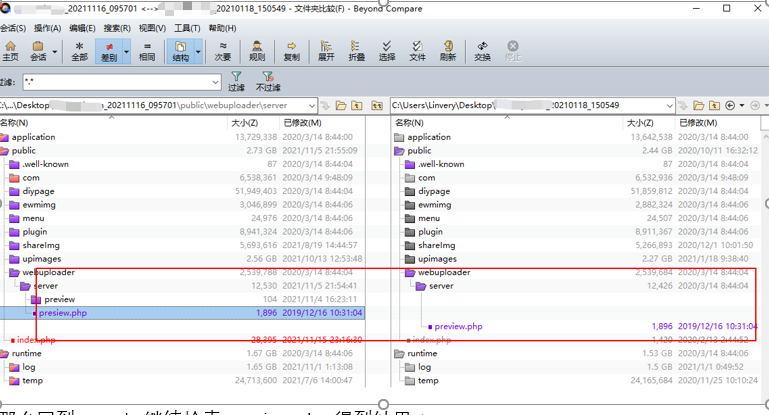
Task: Click the right pane back arrow
Action: [x=730, y=105]
